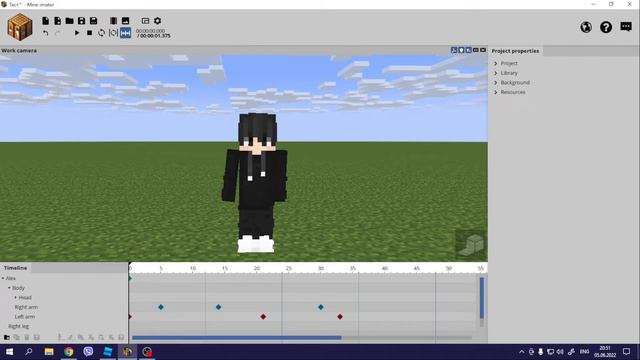Viewport: 640px width, 360px height.
Task: Click the Save As floppy icon
Action: [93, 21]
